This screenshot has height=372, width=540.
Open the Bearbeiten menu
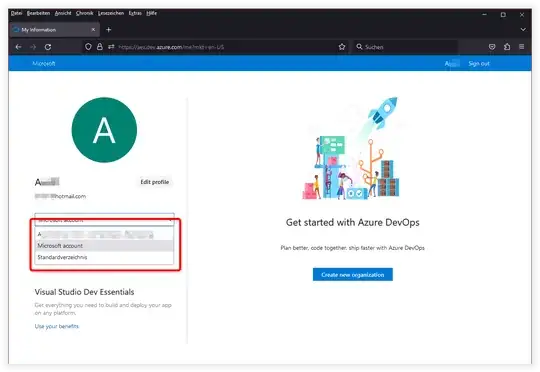38,13
